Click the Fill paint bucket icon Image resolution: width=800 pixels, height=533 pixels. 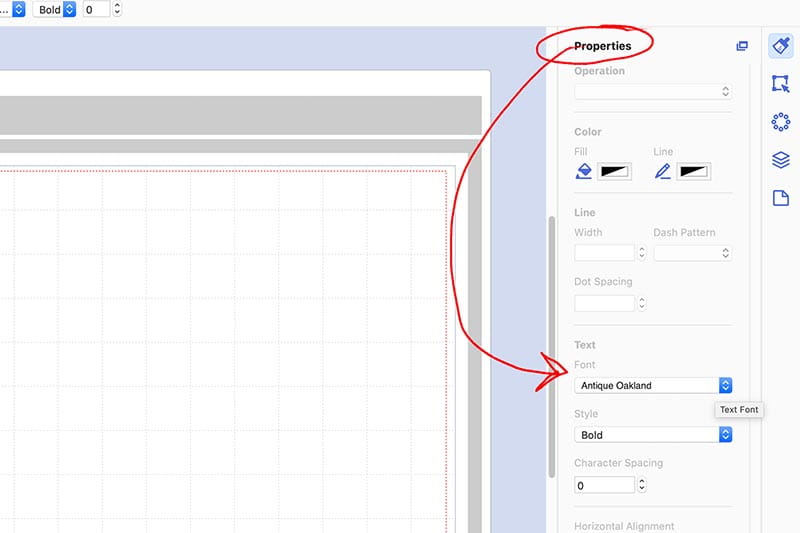tap(584, 172)
